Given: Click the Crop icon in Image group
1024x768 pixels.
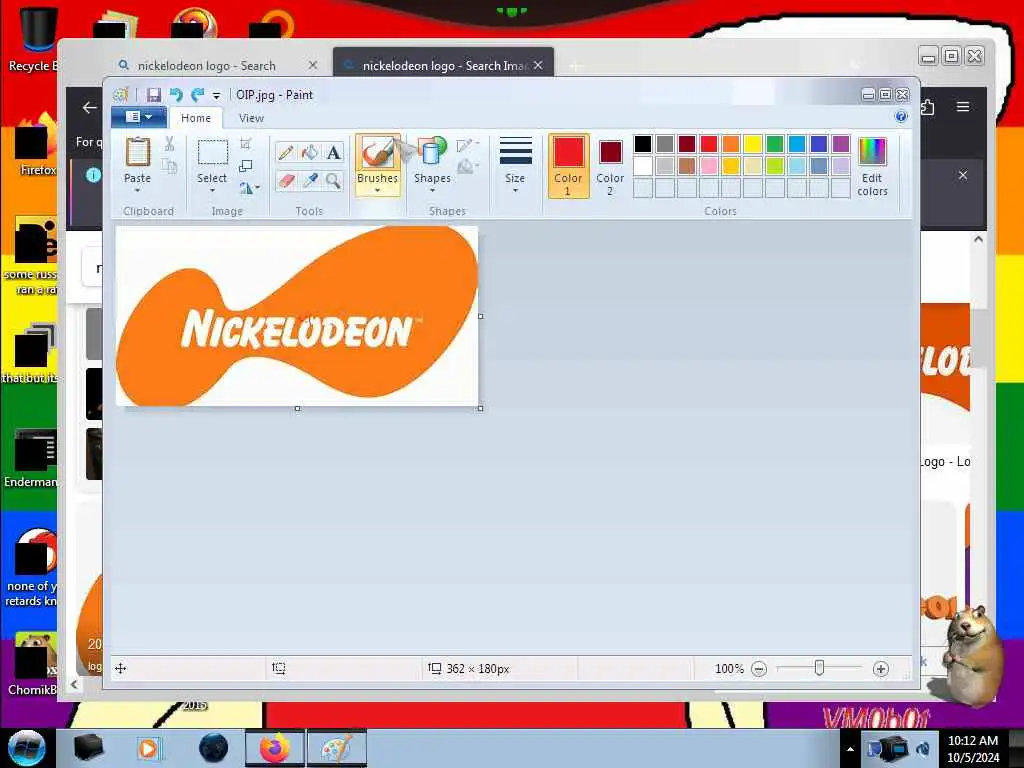Looking at the screenshot, I should [246, 144].
